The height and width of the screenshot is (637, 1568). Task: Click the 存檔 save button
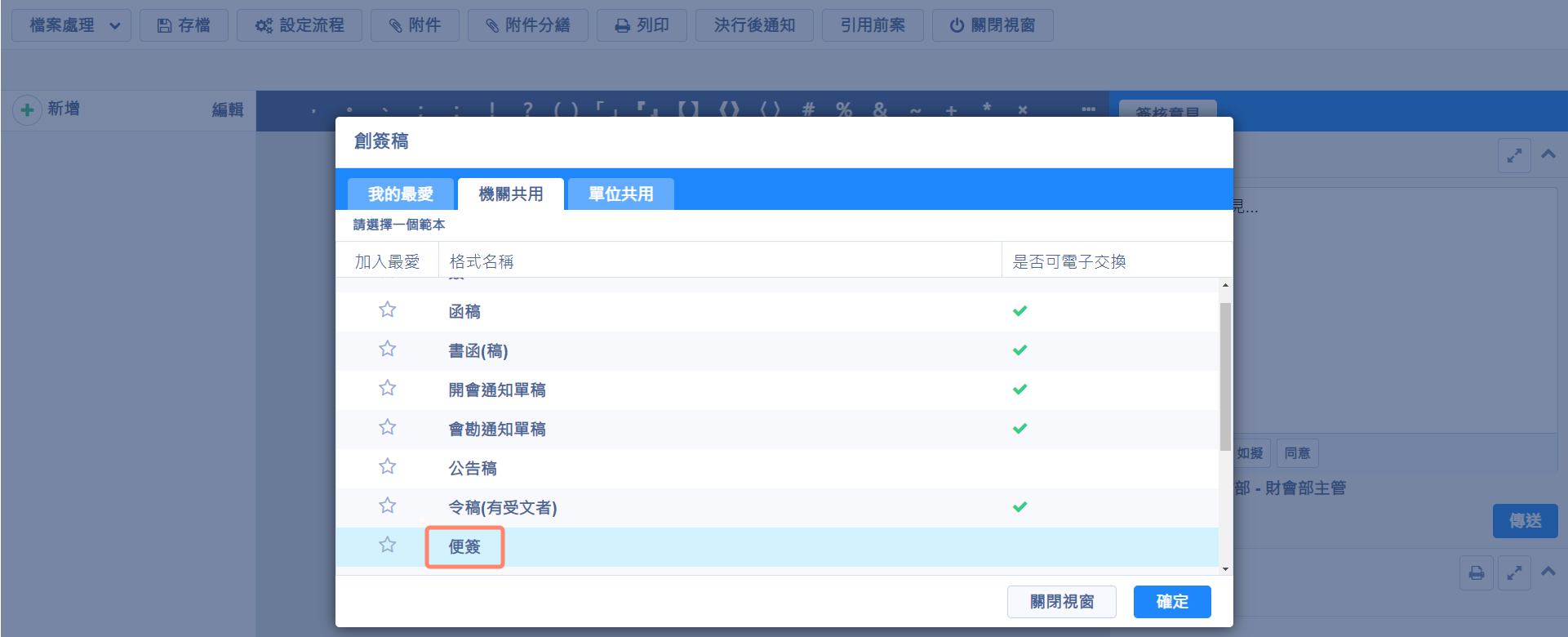pos(184,25)
